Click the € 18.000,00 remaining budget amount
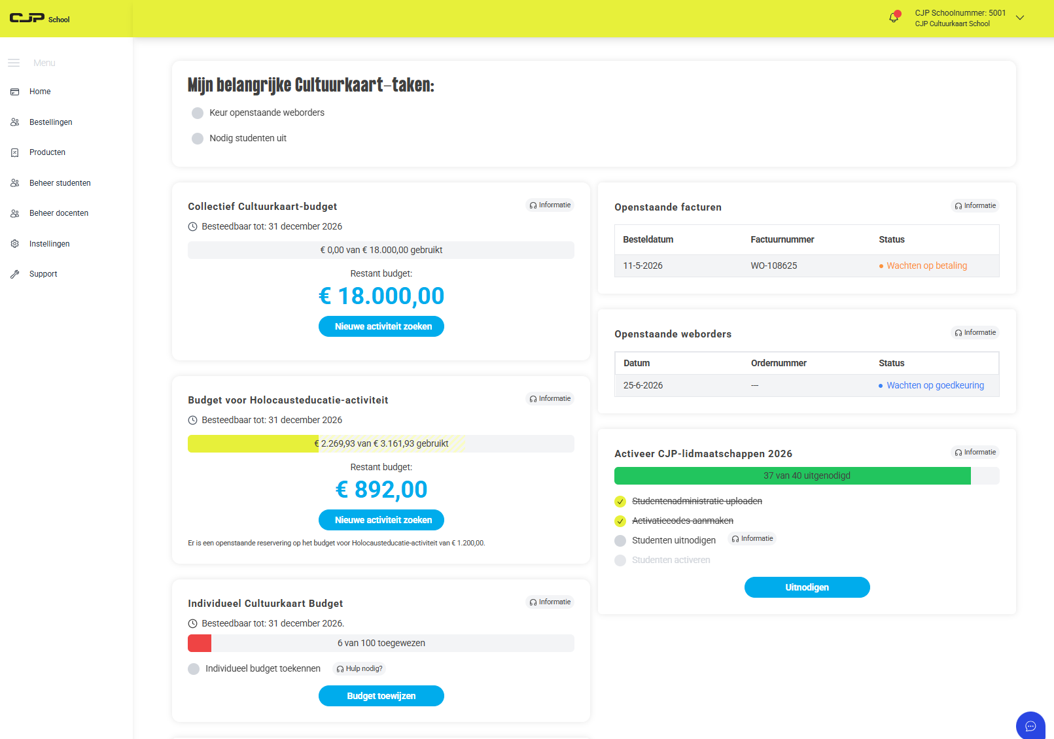1054x739 pixels. point(381,296)
